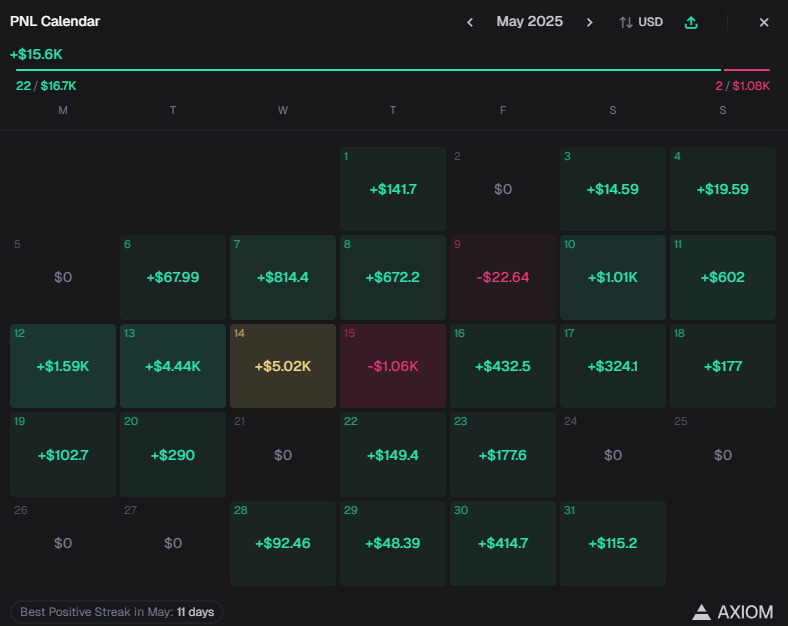Select May 6 cell showing +$67.99
The height and width of the screenshot is (626, 788).
173,277
